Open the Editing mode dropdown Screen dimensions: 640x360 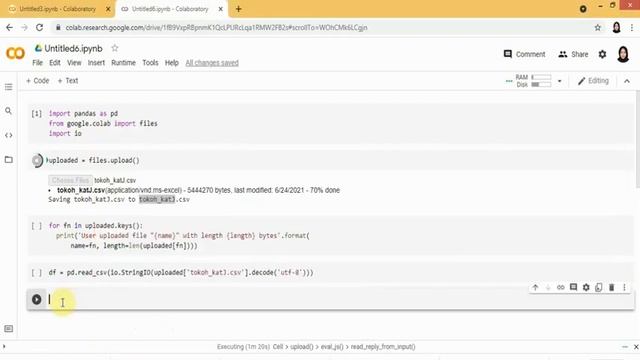pos(593,81)
